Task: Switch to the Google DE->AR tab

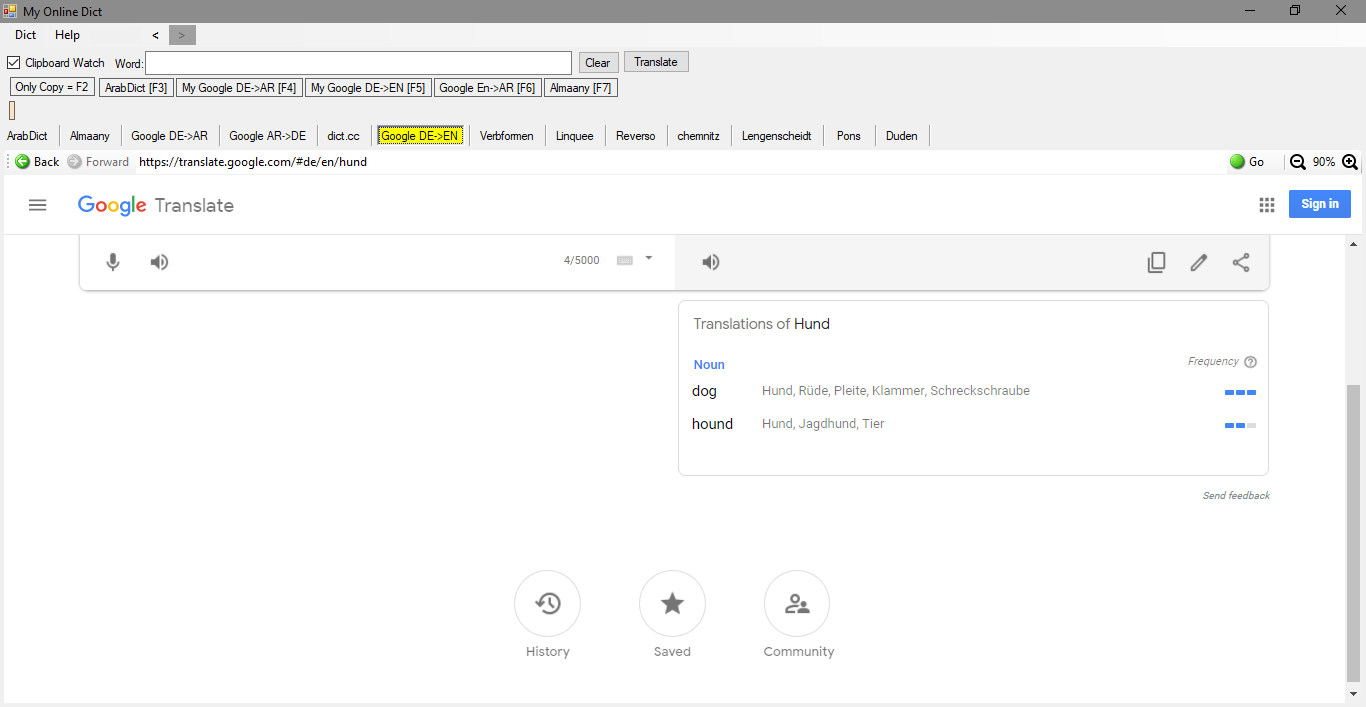Action: pyautogui.click(x=169, y=136)
